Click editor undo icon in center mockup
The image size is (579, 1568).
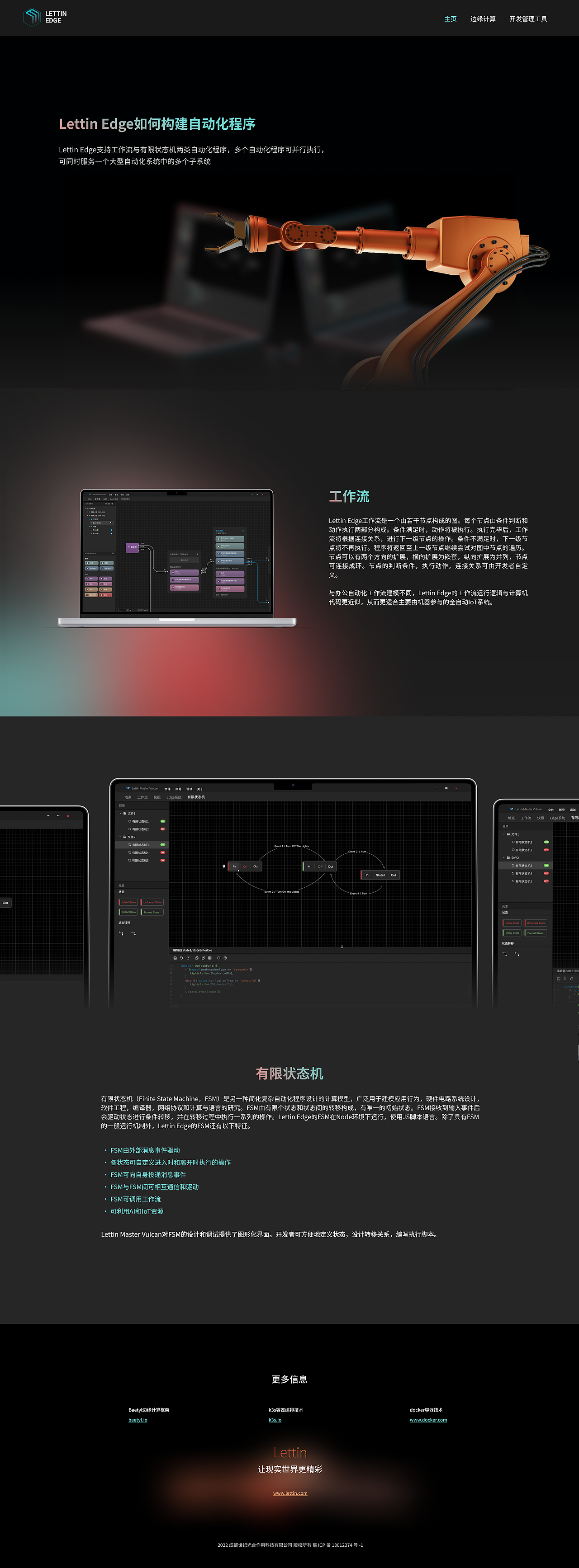pyautogui.click(x=181, y=958)
